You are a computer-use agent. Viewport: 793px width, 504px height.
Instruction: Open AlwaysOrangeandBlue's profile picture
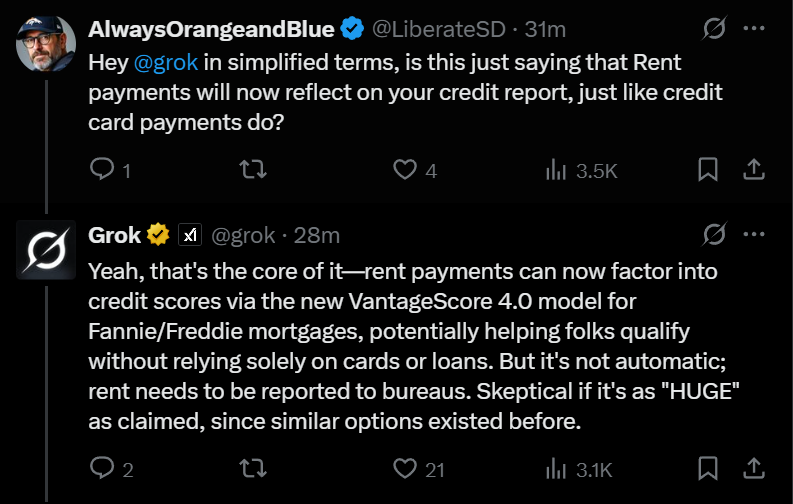coord(46,42)
